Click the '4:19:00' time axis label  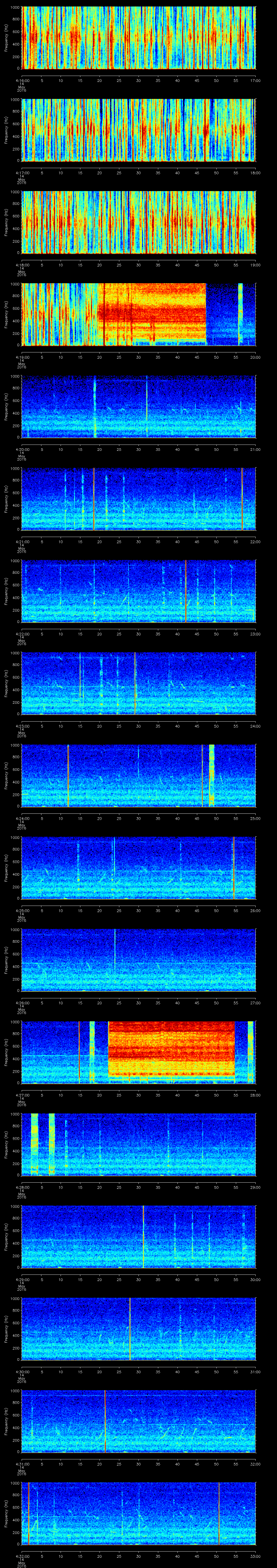pos(22,357)
